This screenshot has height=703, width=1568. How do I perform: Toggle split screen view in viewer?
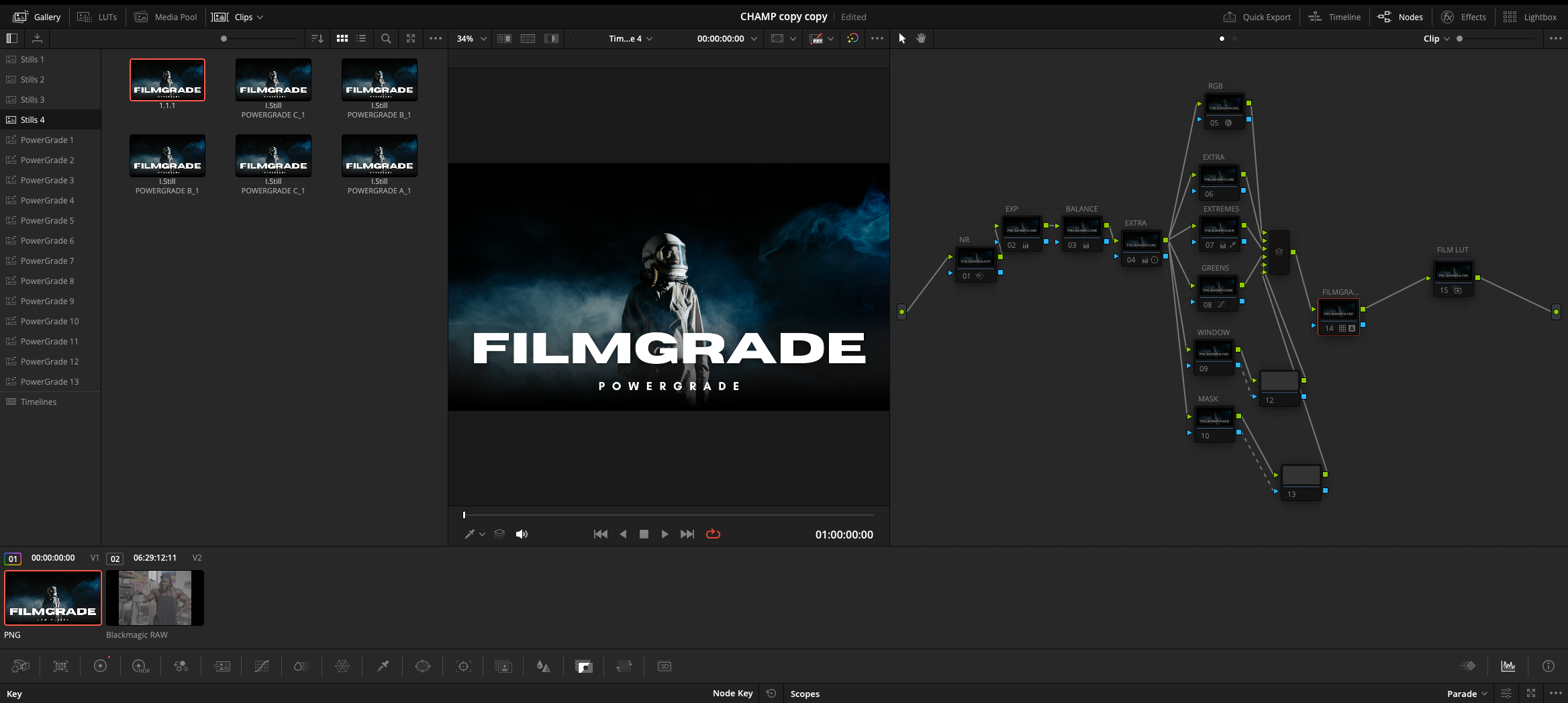(528, 38)
